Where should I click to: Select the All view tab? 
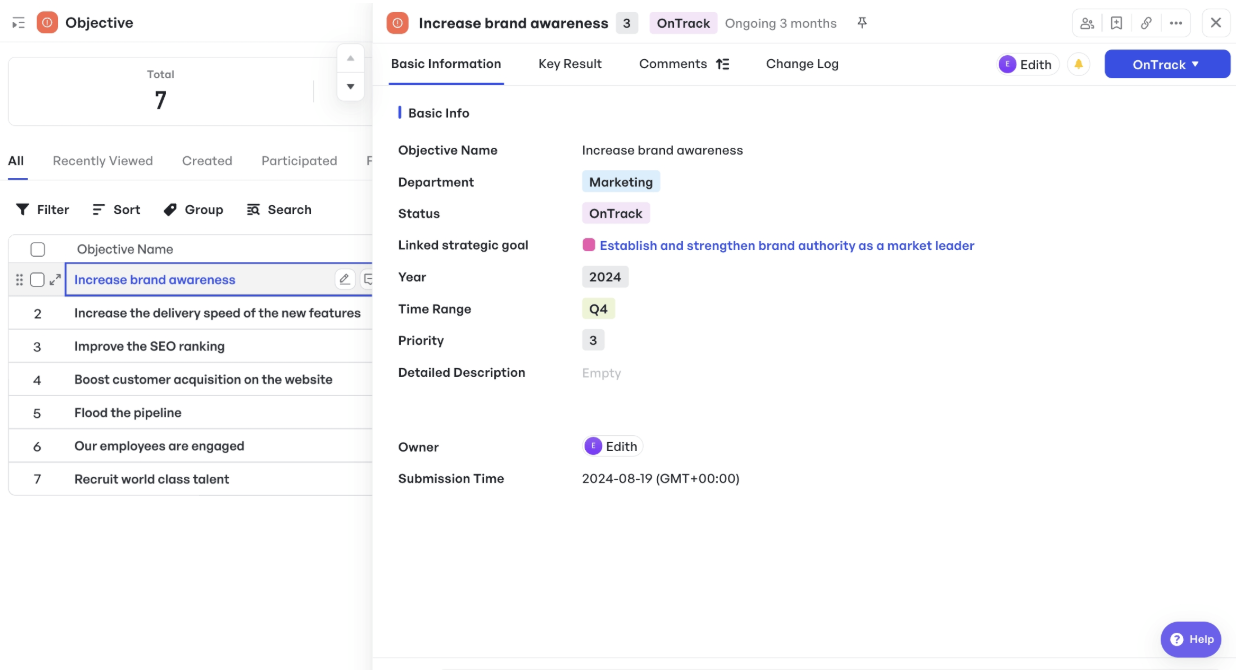(x=16, y=161)
